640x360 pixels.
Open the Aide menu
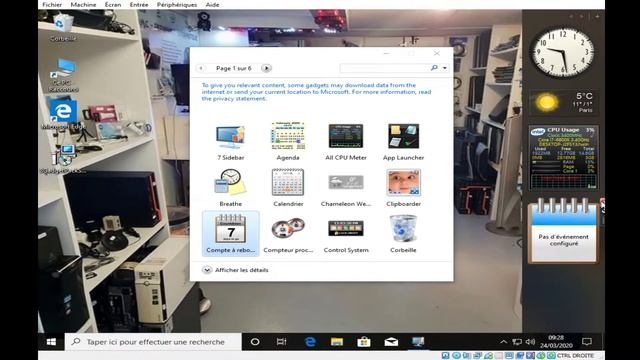(x=212, y=4)
